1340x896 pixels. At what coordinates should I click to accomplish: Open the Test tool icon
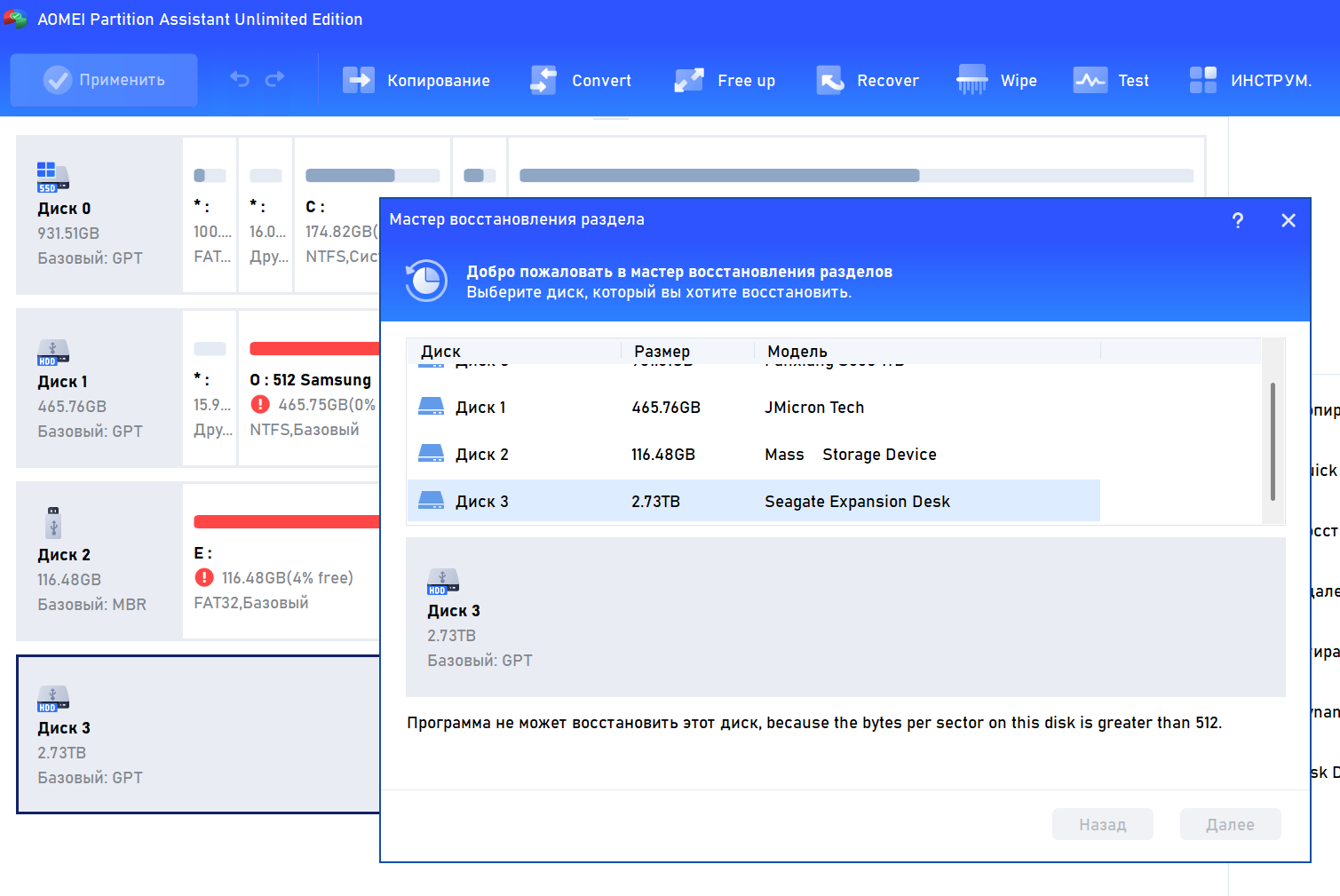click(1090, 80)
